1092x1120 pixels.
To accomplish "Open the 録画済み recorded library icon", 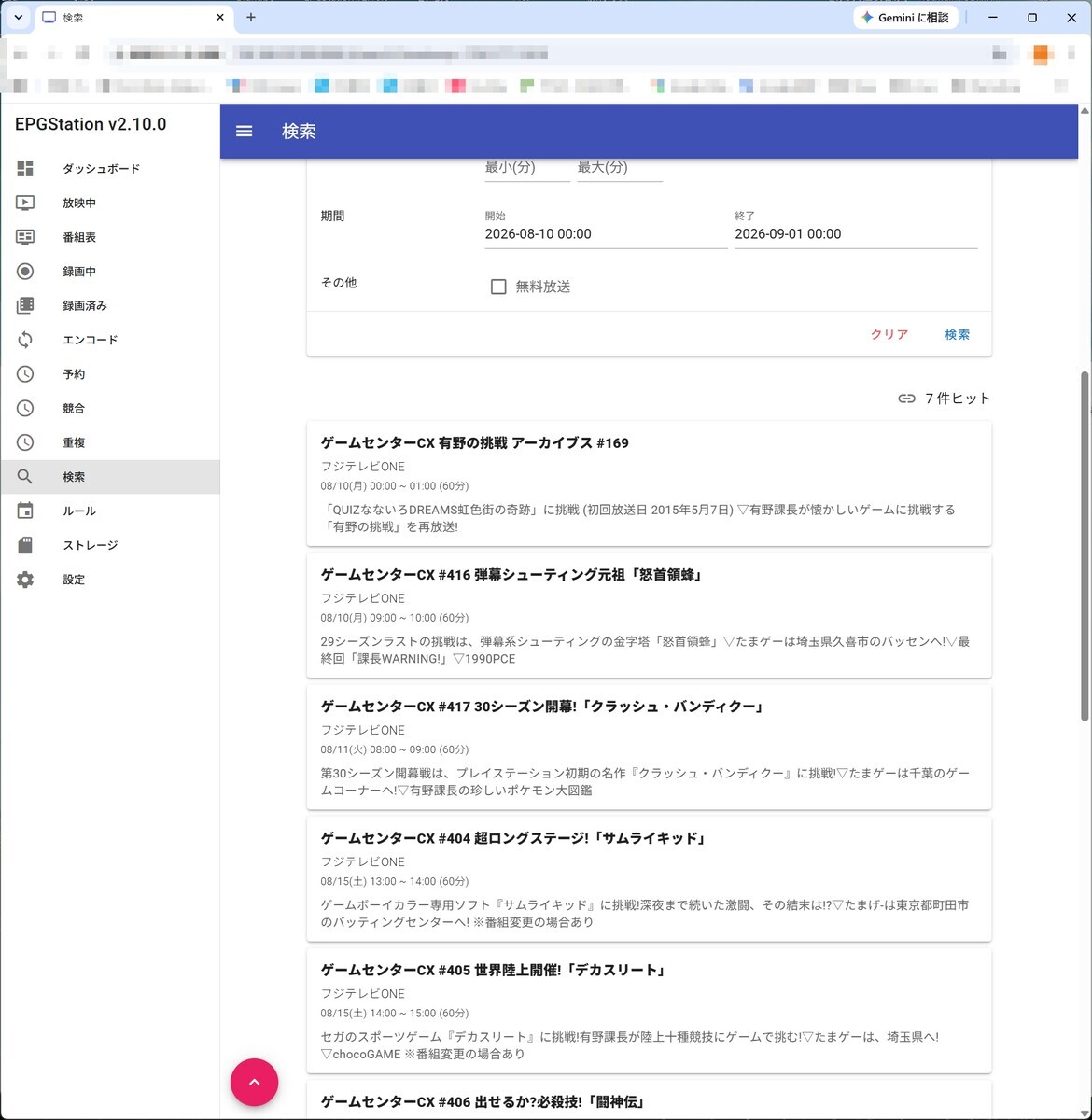I will (x=25, y=305).
